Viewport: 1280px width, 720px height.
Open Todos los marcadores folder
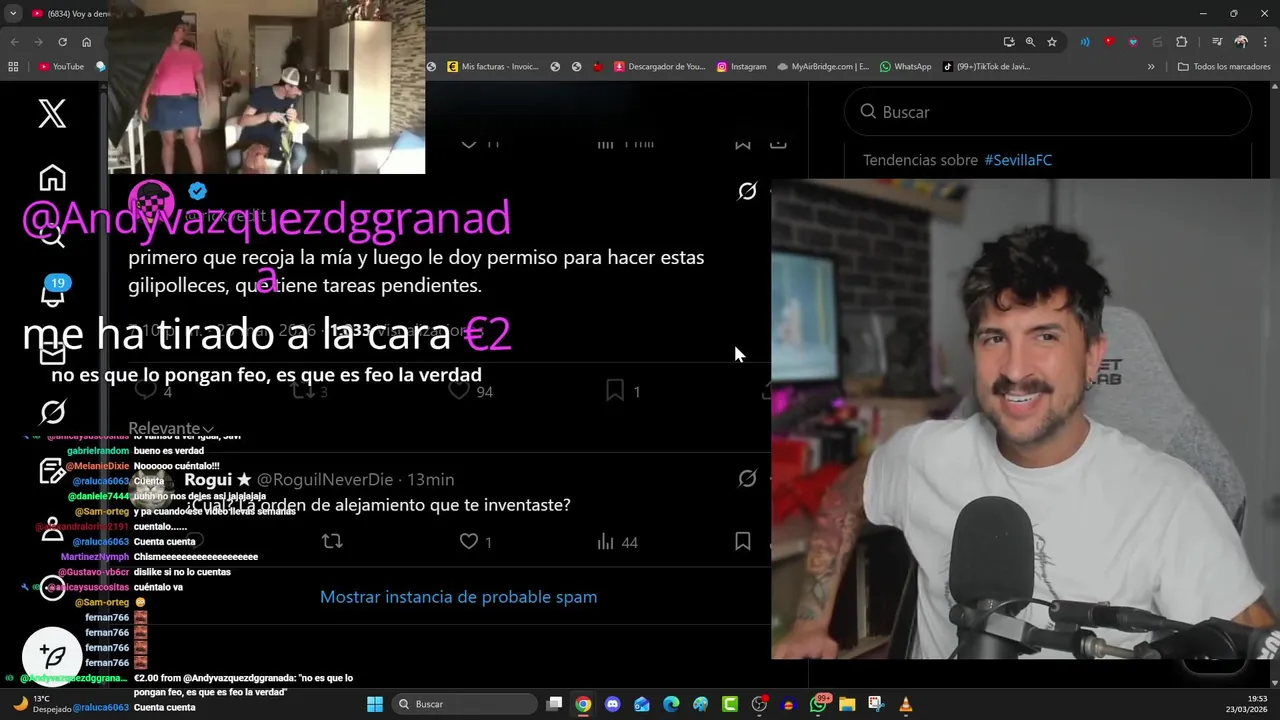coord(1224,67)
